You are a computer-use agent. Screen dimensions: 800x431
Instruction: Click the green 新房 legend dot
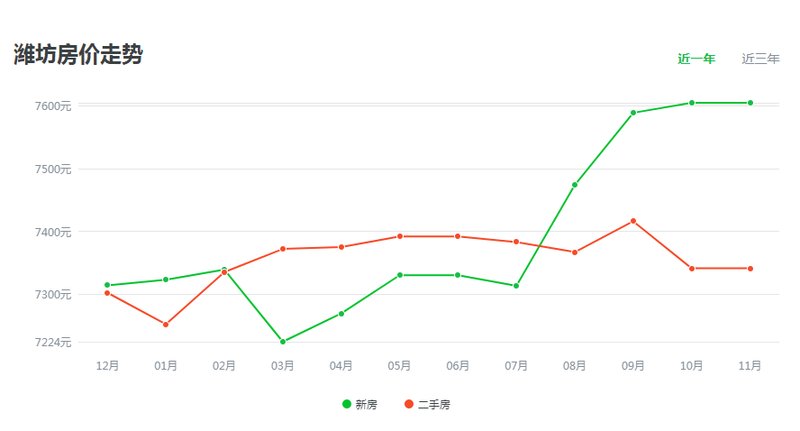(x=347, y=405)
